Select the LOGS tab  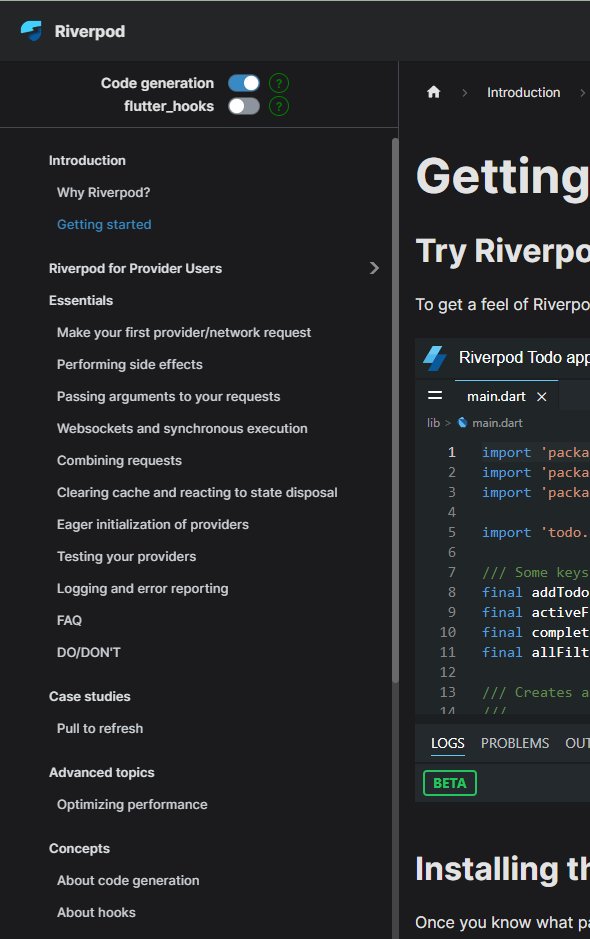[448, 743]
